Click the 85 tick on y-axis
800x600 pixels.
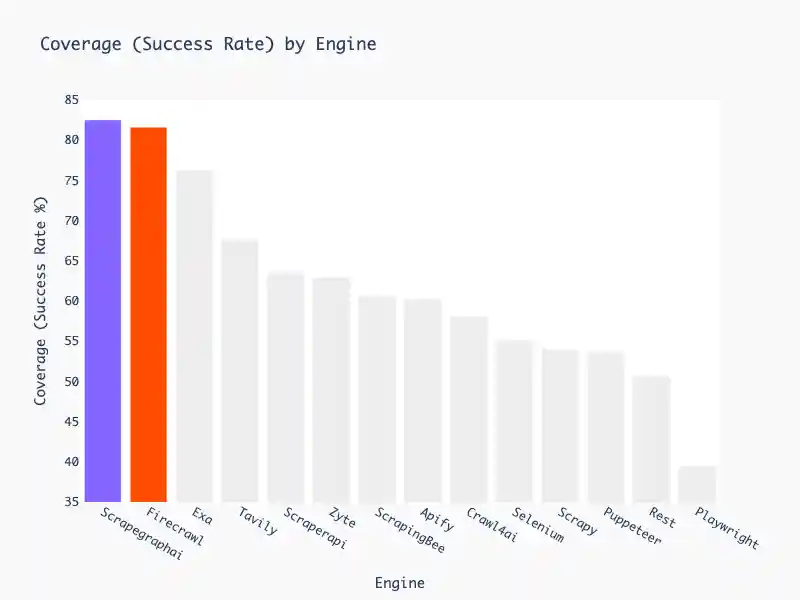point(71,100)
